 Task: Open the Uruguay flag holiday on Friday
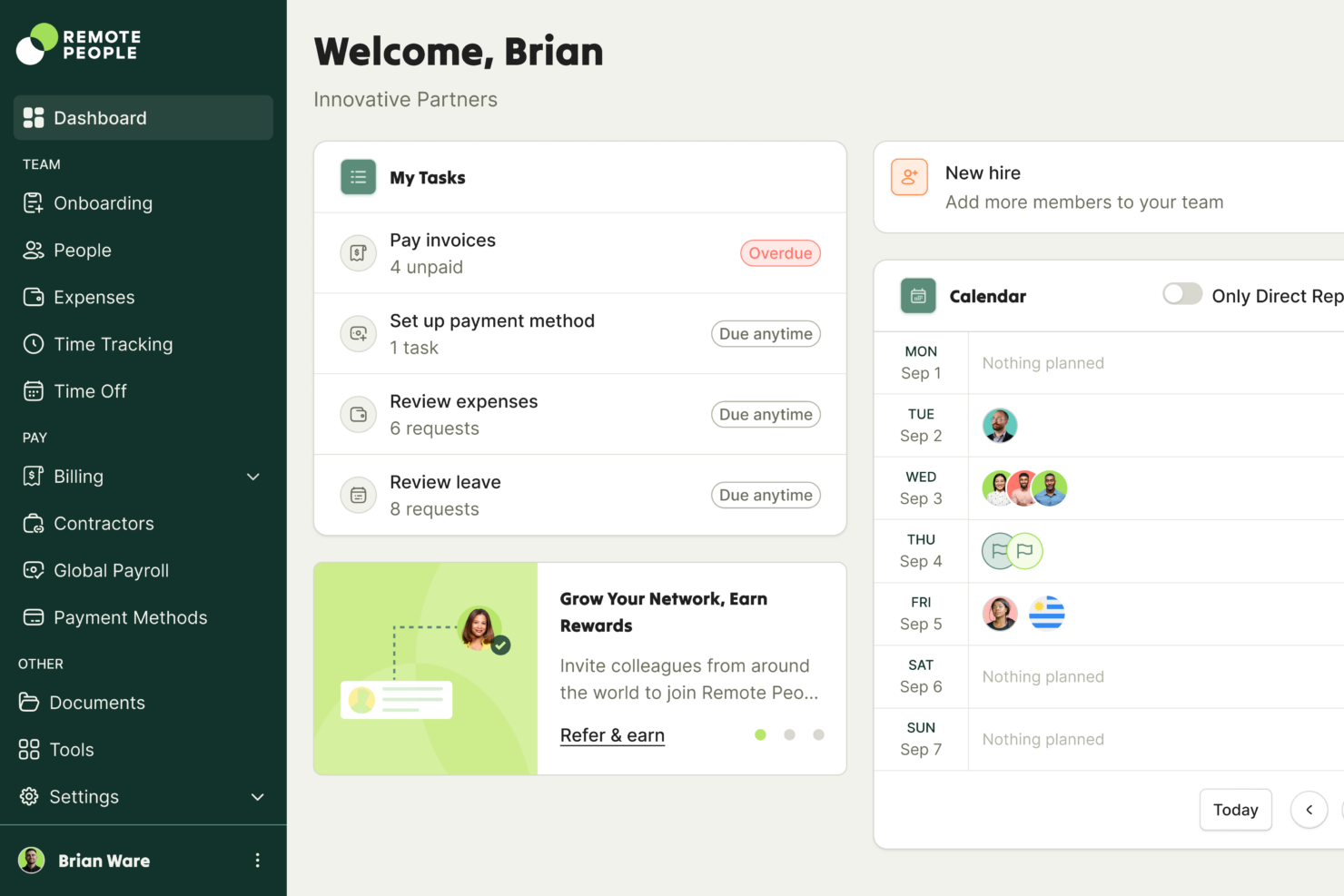pos(1046,614)
